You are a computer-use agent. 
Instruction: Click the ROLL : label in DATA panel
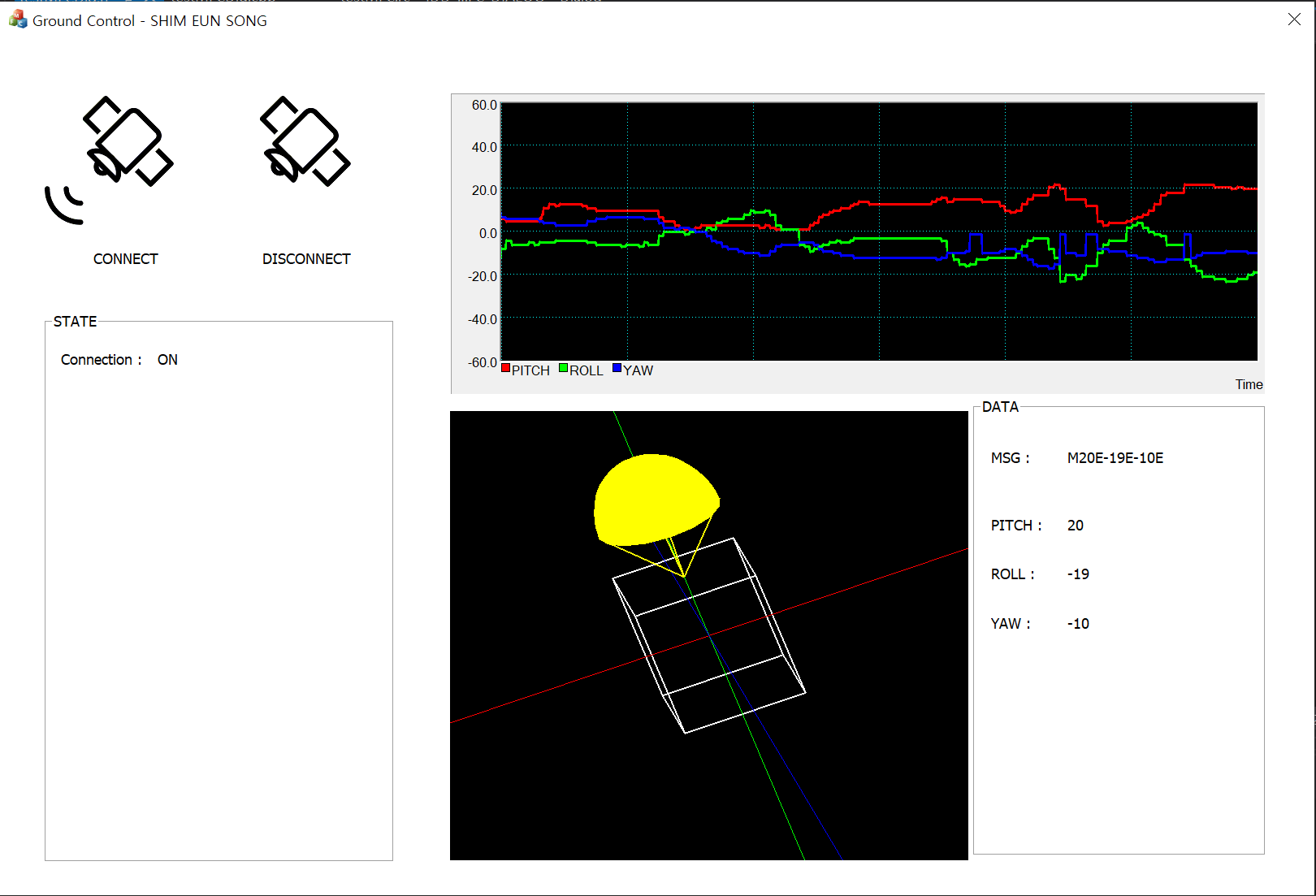(1013, 574)
